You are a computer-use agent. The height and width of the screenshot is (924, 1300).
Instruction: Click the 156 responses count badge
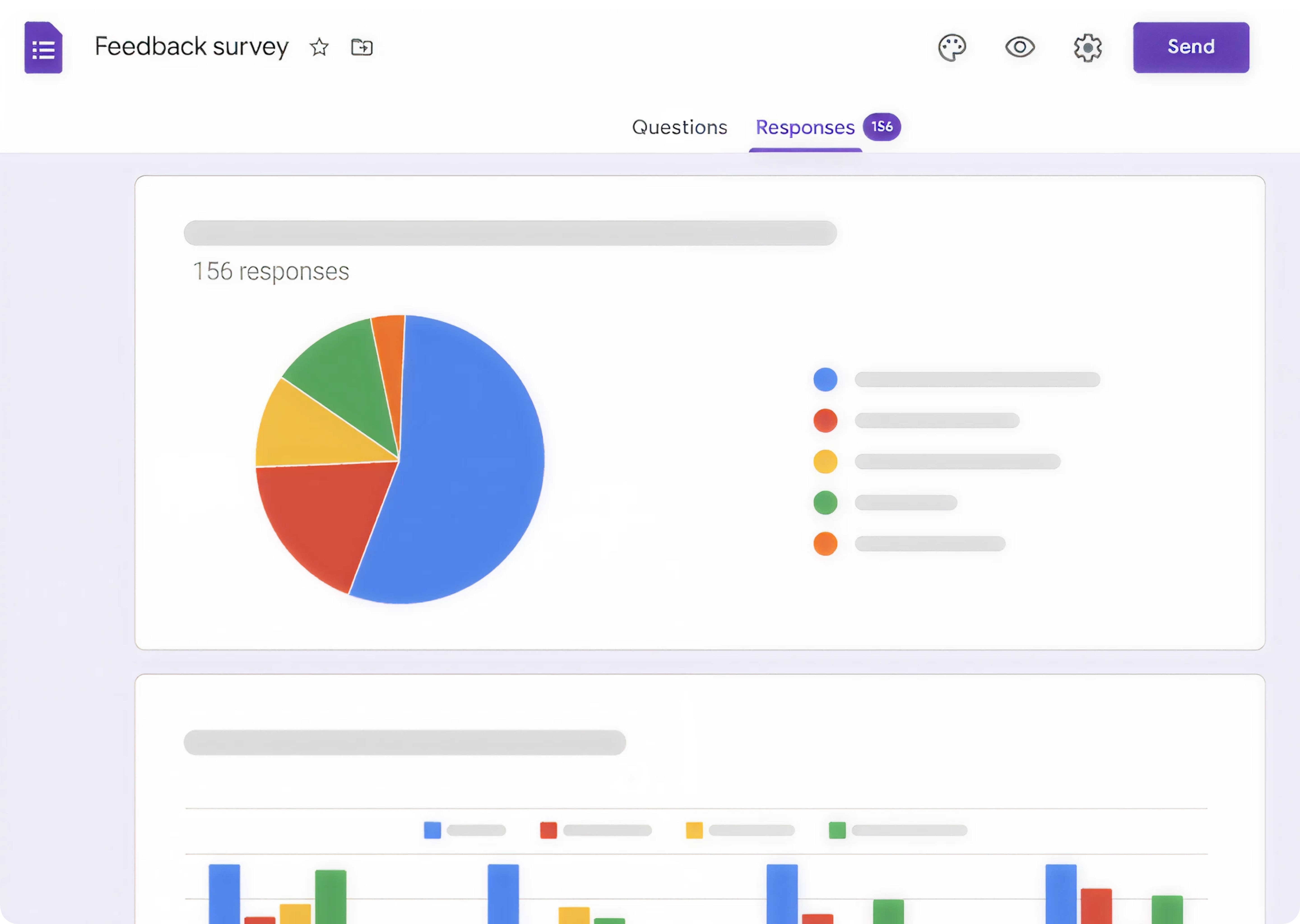pos(882,126)
